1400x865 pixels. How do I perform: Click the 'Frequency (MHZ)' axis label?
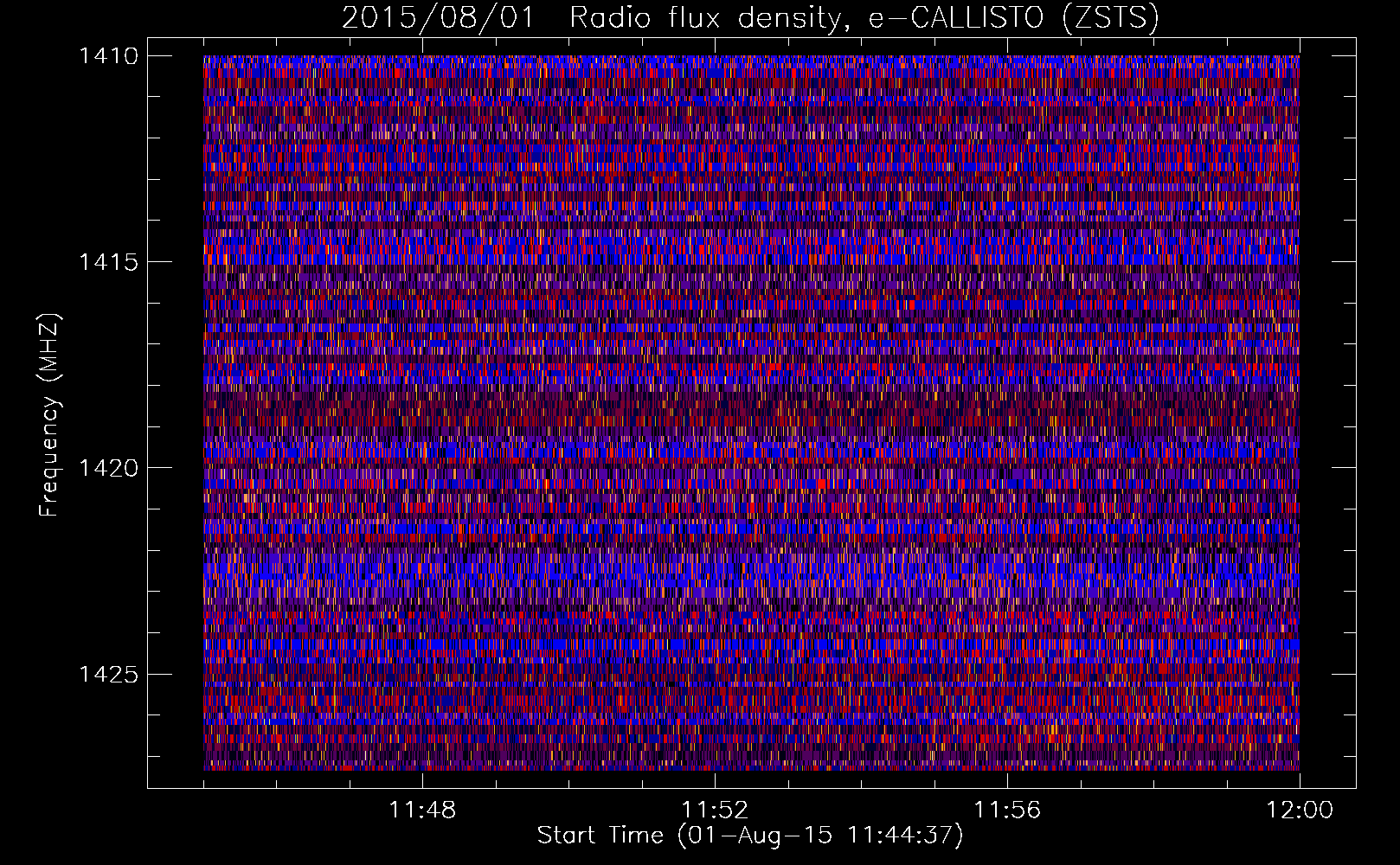tap(49, 415)
